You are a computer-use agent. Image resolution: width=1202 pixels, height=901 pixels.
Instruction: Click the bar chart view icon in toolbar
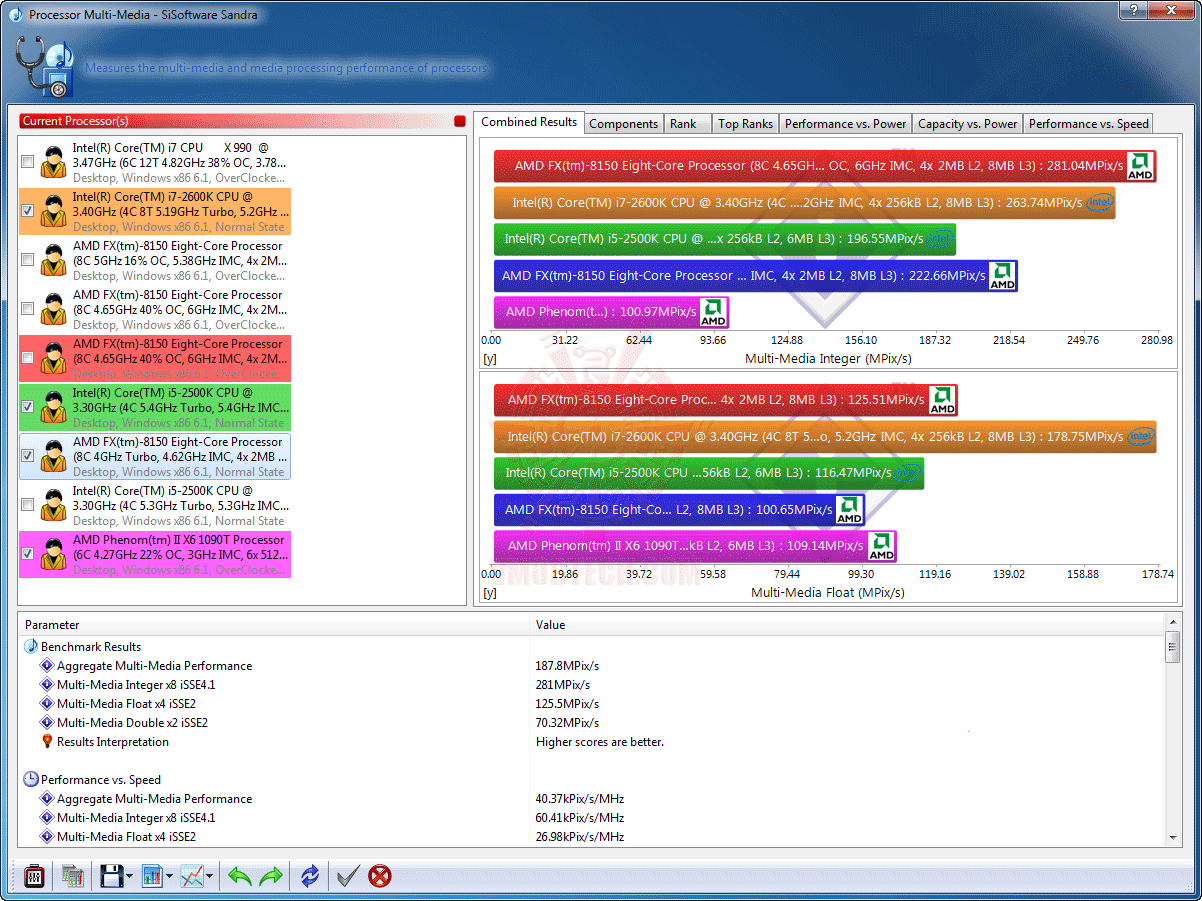pos(152,877)
